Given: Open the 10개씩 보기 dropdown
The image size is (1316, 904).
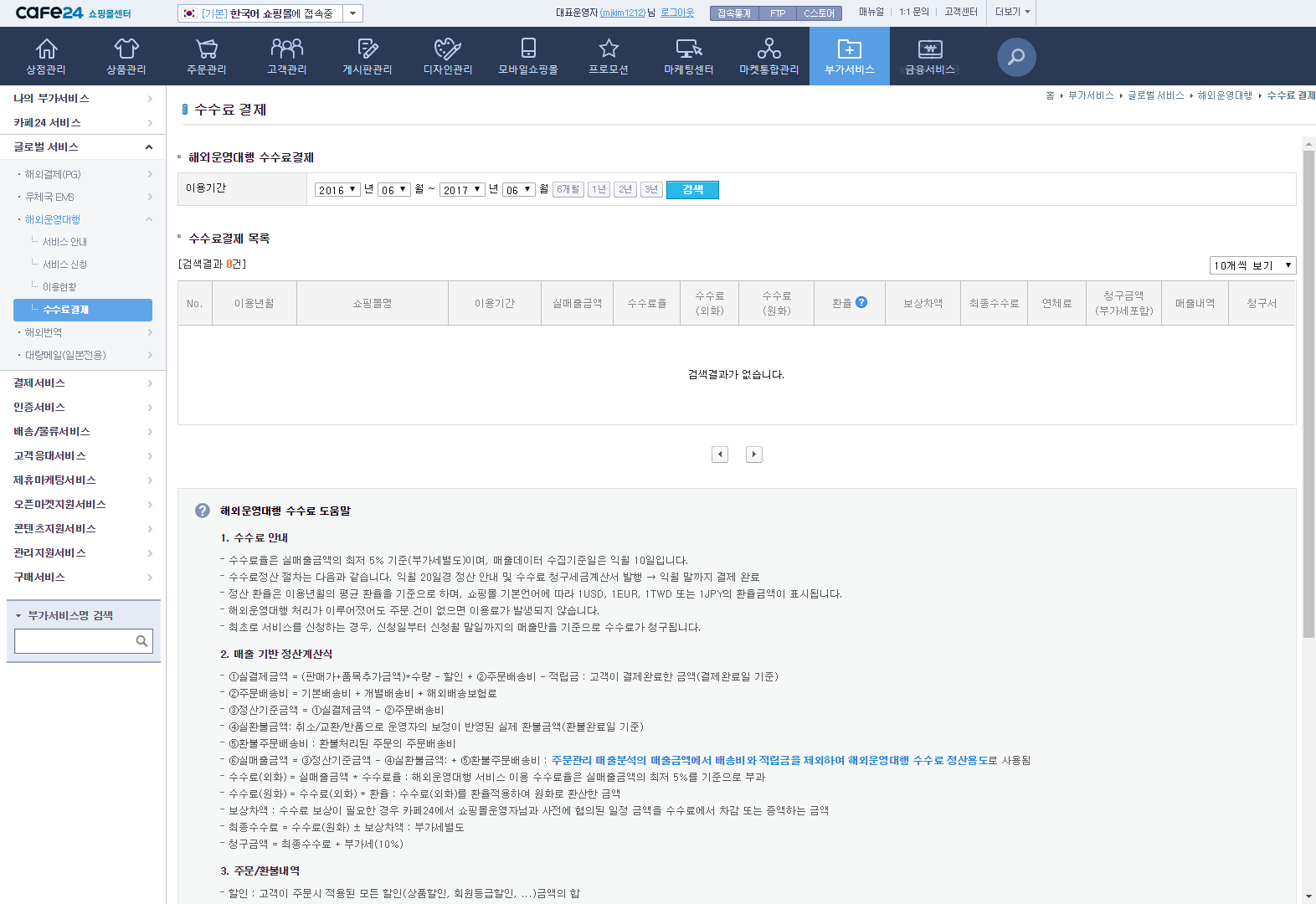Looking at the screenshot, I should tap(1253, 265).
